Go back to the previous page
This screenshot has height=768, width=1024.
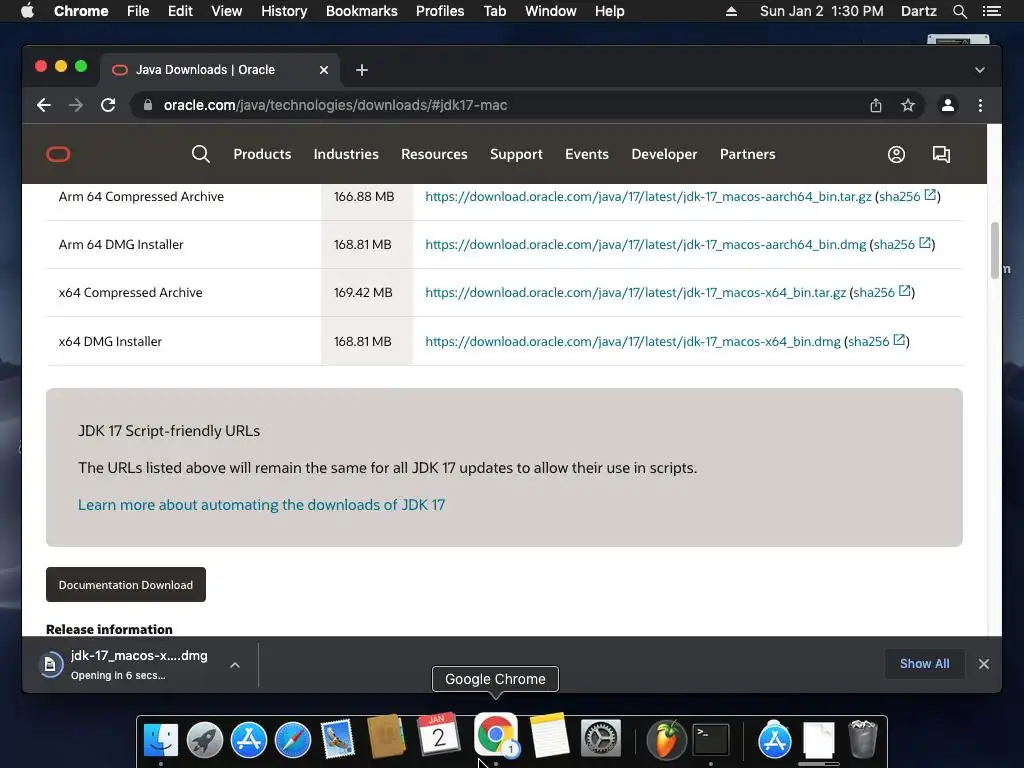[x=44, y=105]
